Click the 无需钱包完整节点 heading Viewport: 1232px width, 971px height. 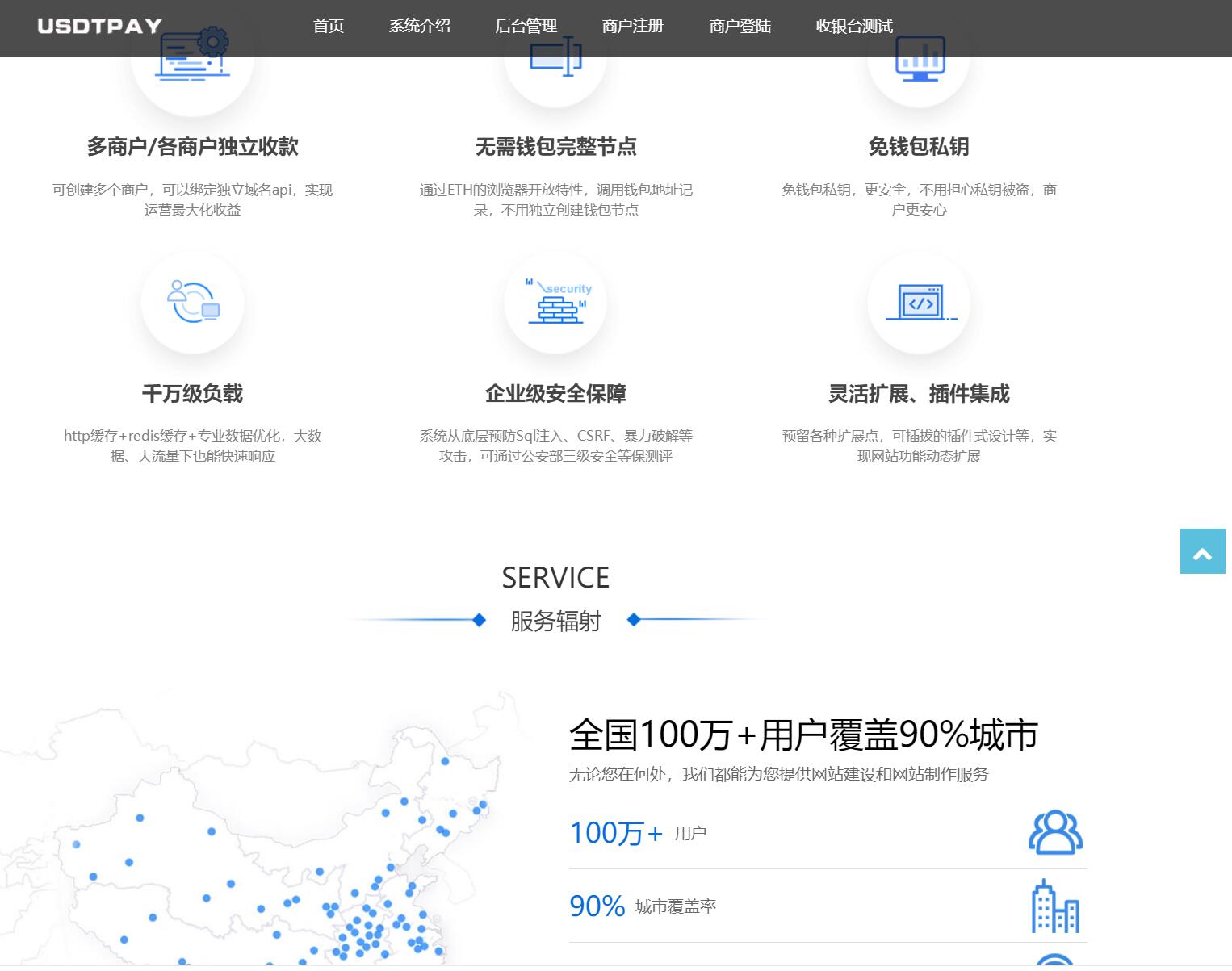point(555,146)
